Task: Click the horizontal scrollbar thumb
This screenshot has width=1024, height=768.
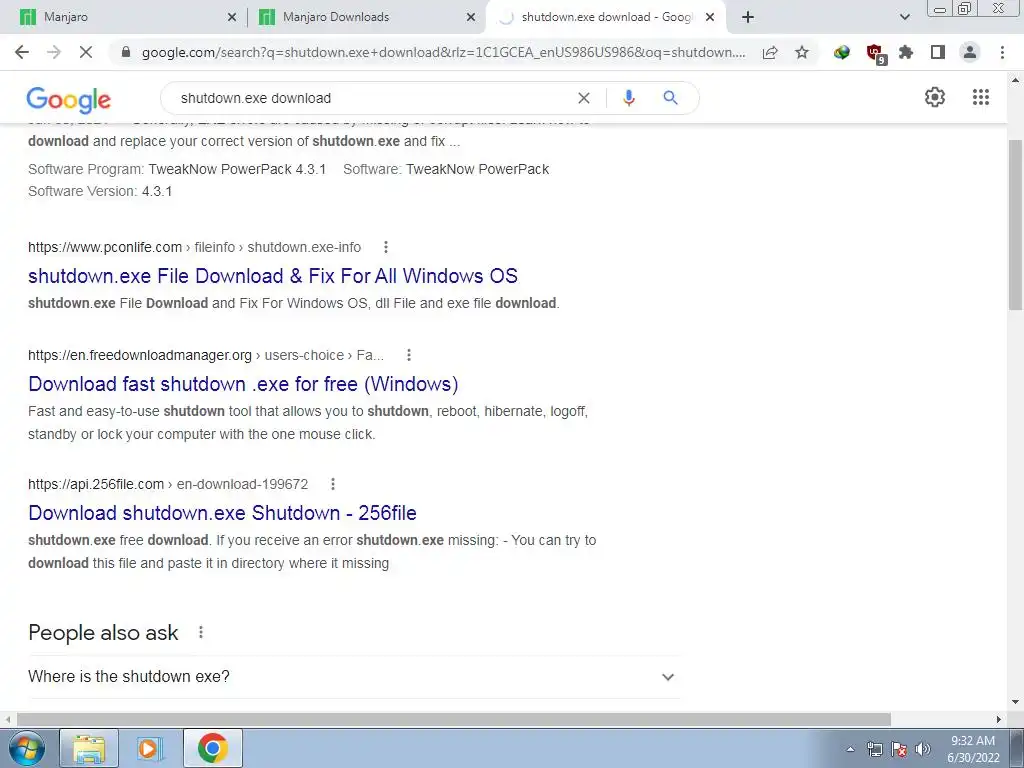Action: [454, 719]
